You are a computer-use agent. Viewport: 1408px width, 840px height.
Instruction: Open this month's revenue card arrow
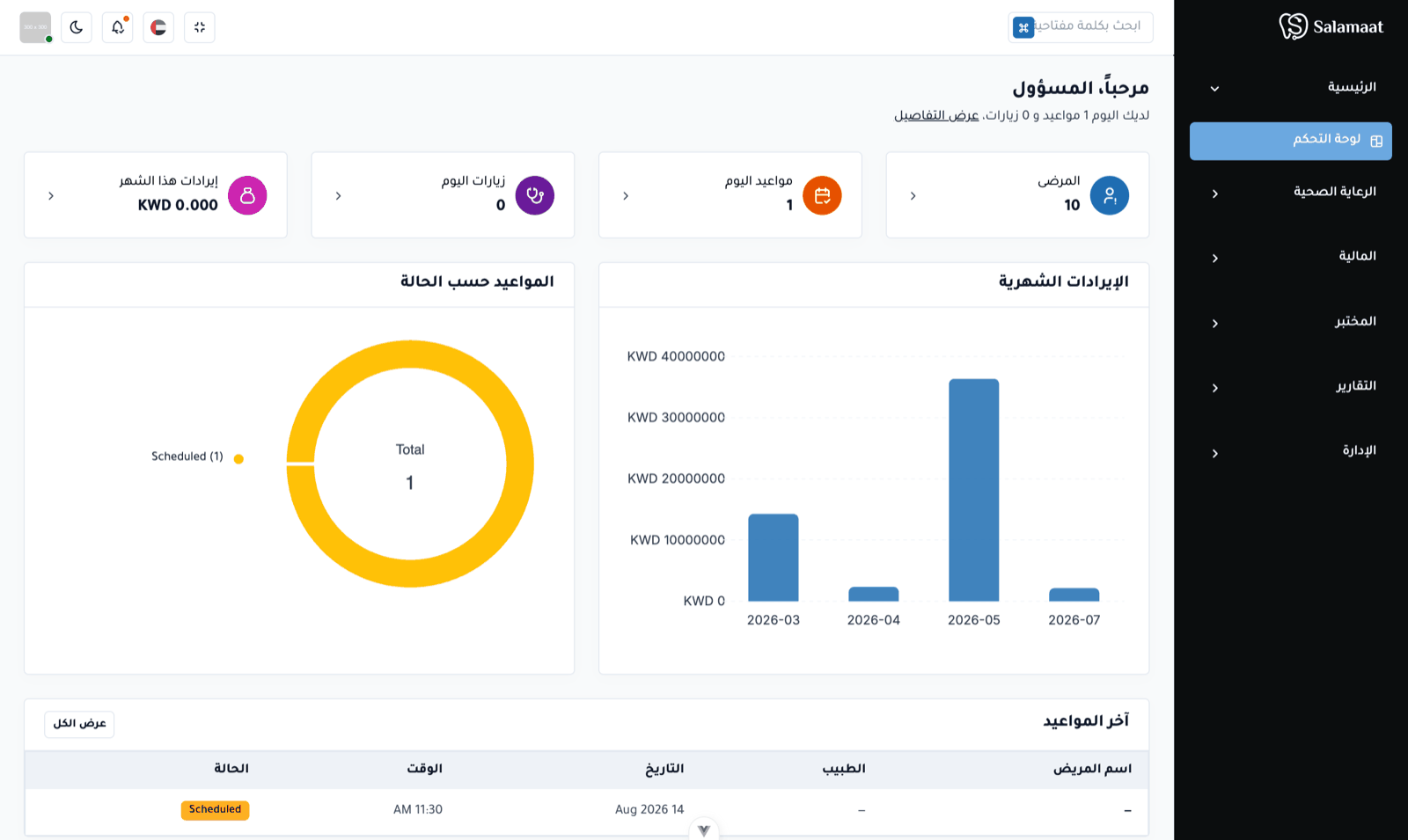click(x=51, y=196)
